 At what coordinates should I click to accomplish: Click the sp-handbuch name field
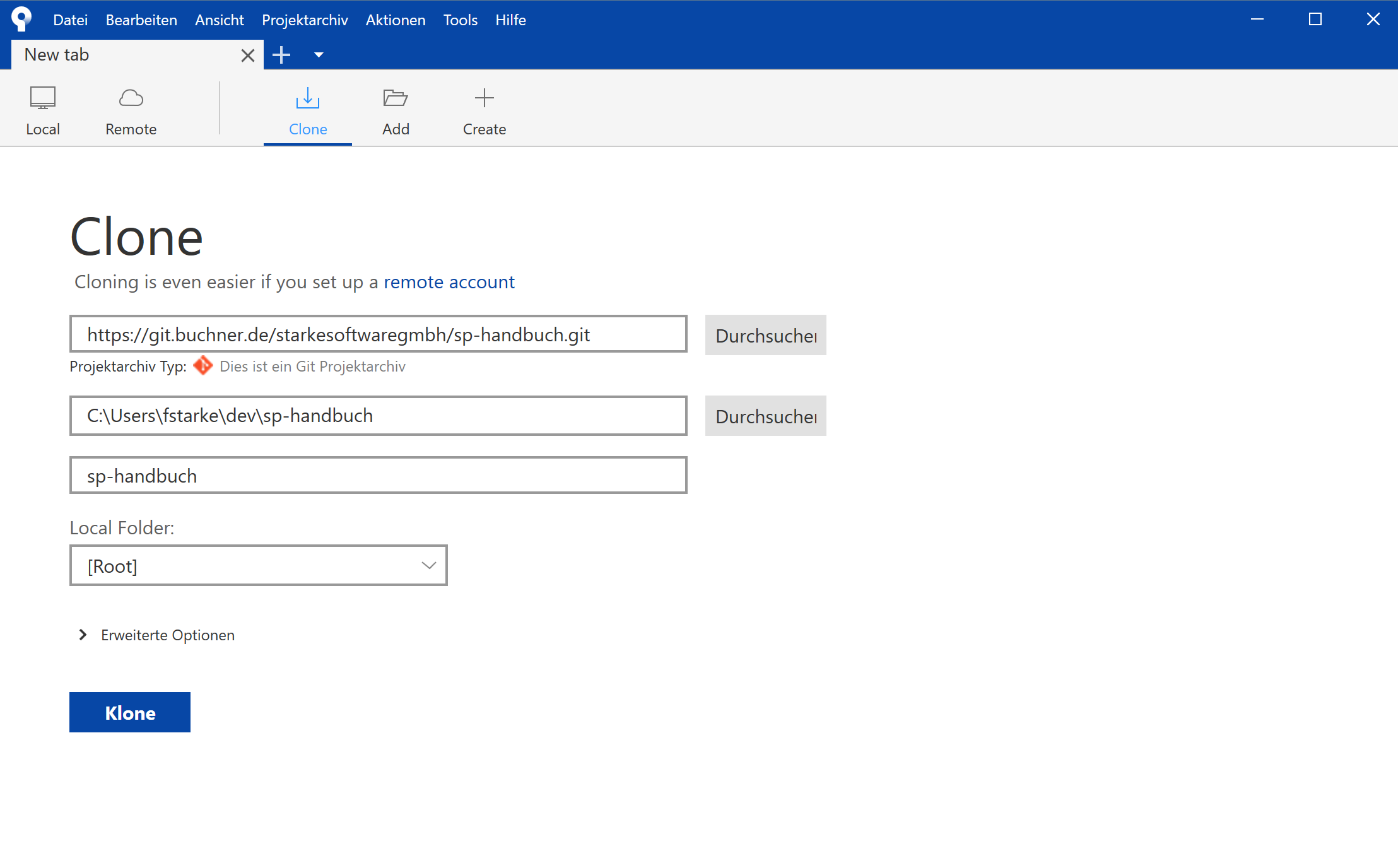378,475
